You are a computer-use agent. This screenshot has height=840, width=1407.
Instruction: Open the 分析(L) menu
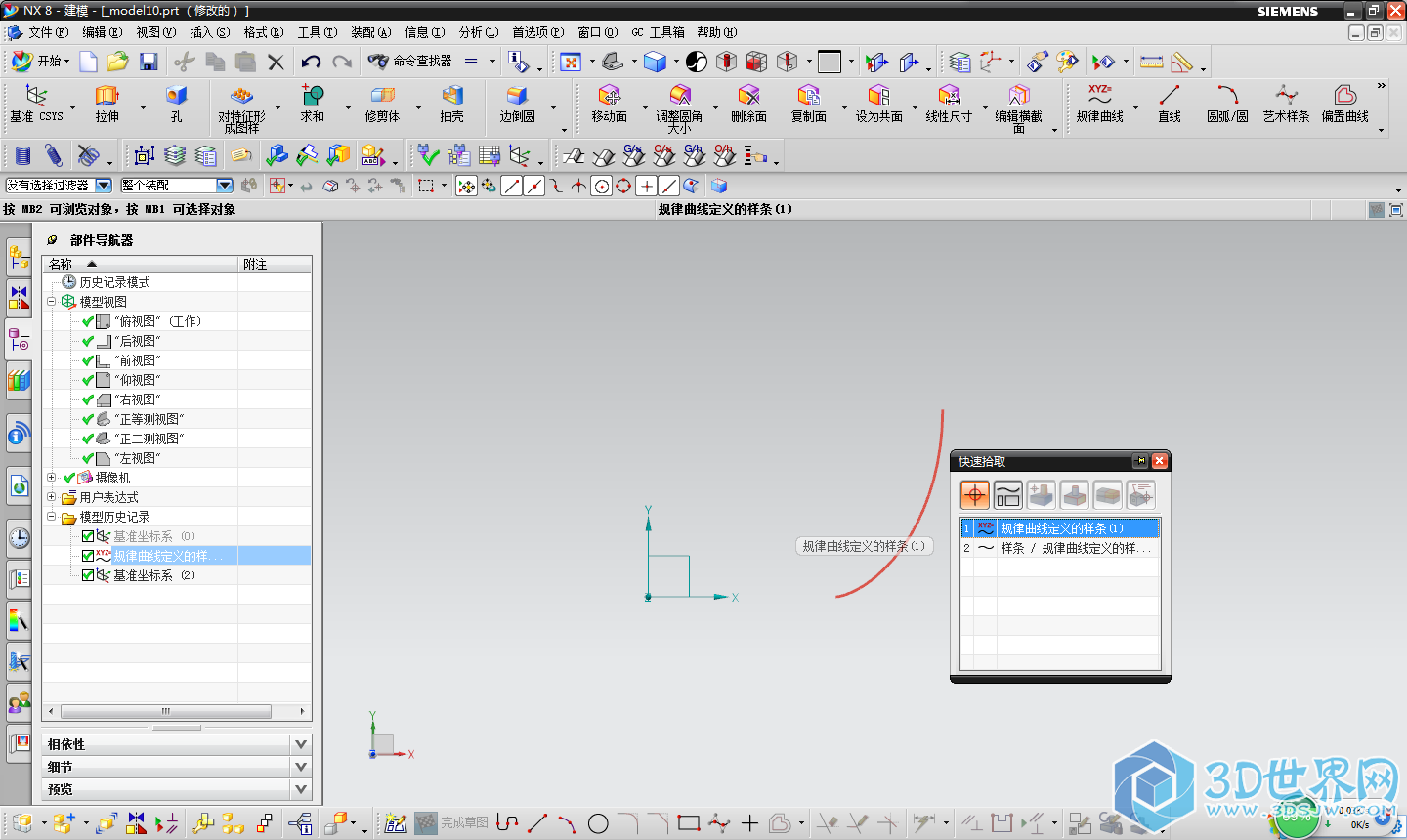pos(479,32)
